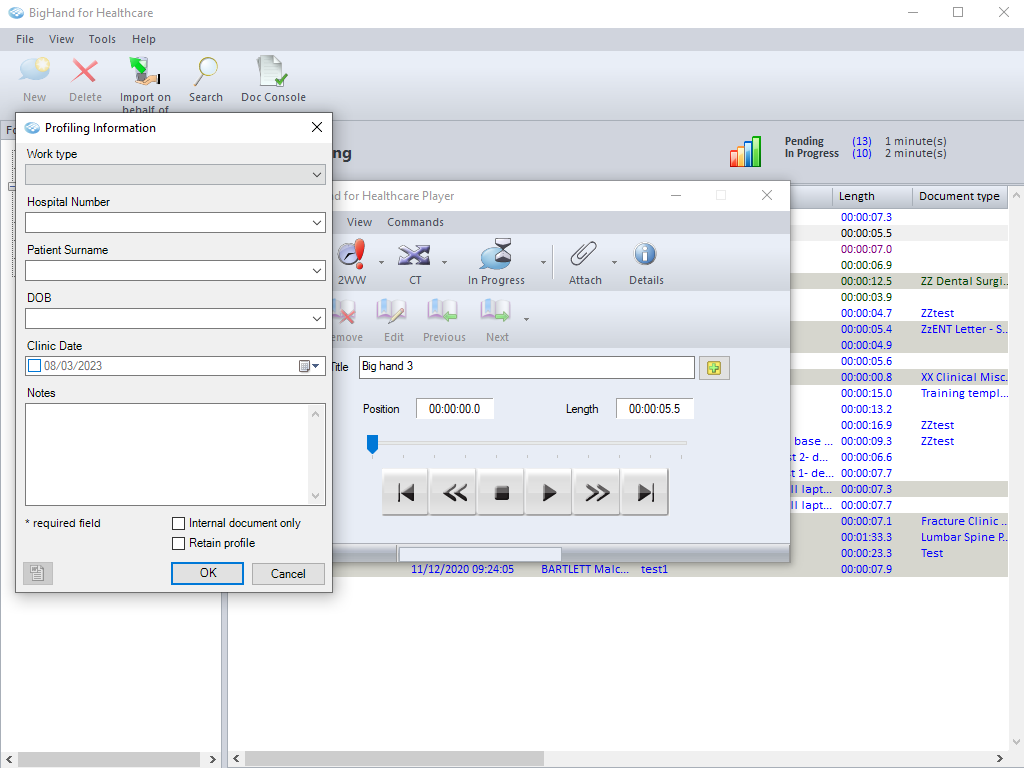Screen dimensions: 1024x768
Task: Select the XX Clinical Misc. row
Action: [899, 377]
